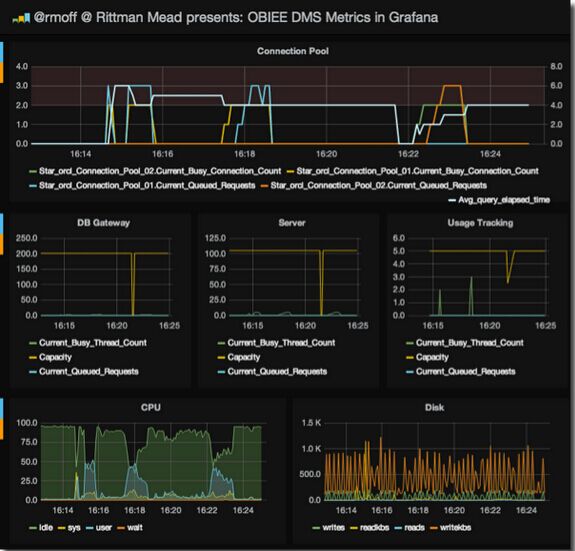Viewport: 575px width, 551px height.
Task: Toggle DB Gateway Current_Queued_Requests legend
Action: pyautogui.click(x=84, y=371)
